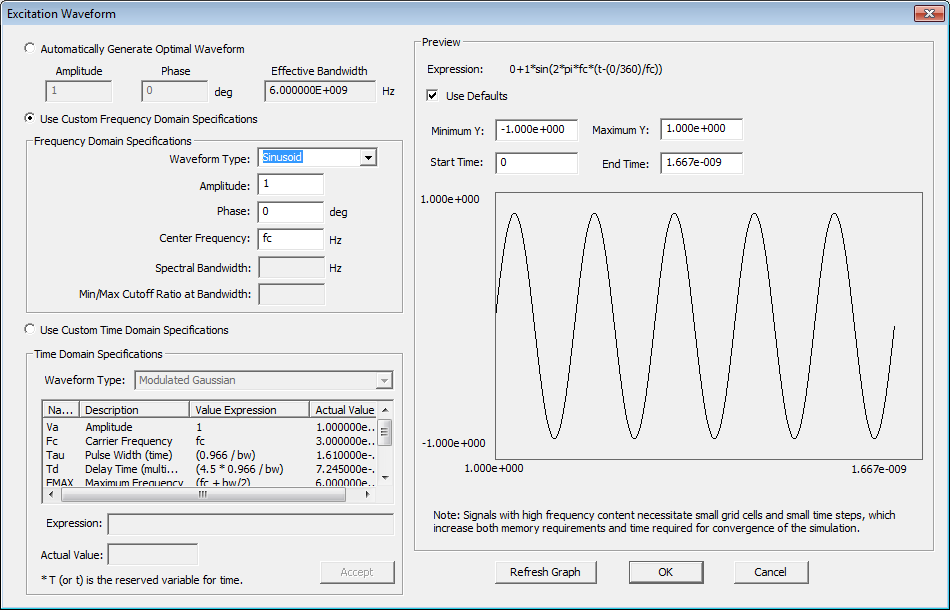Image resolution: width=950 pixels, height=610 pixels.
Task: Select Use Custom Time Domain Specifications option
Action: 29,330
